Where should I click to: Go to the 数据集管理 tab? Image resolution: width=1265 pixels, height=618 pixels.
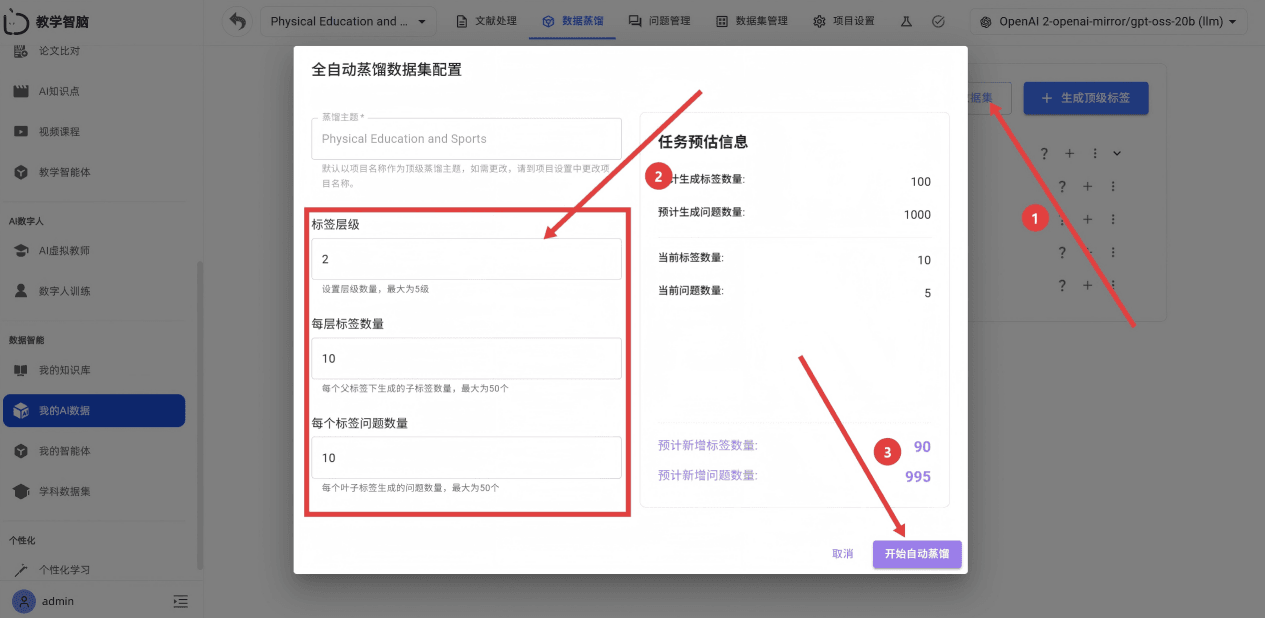coord(752,21)
